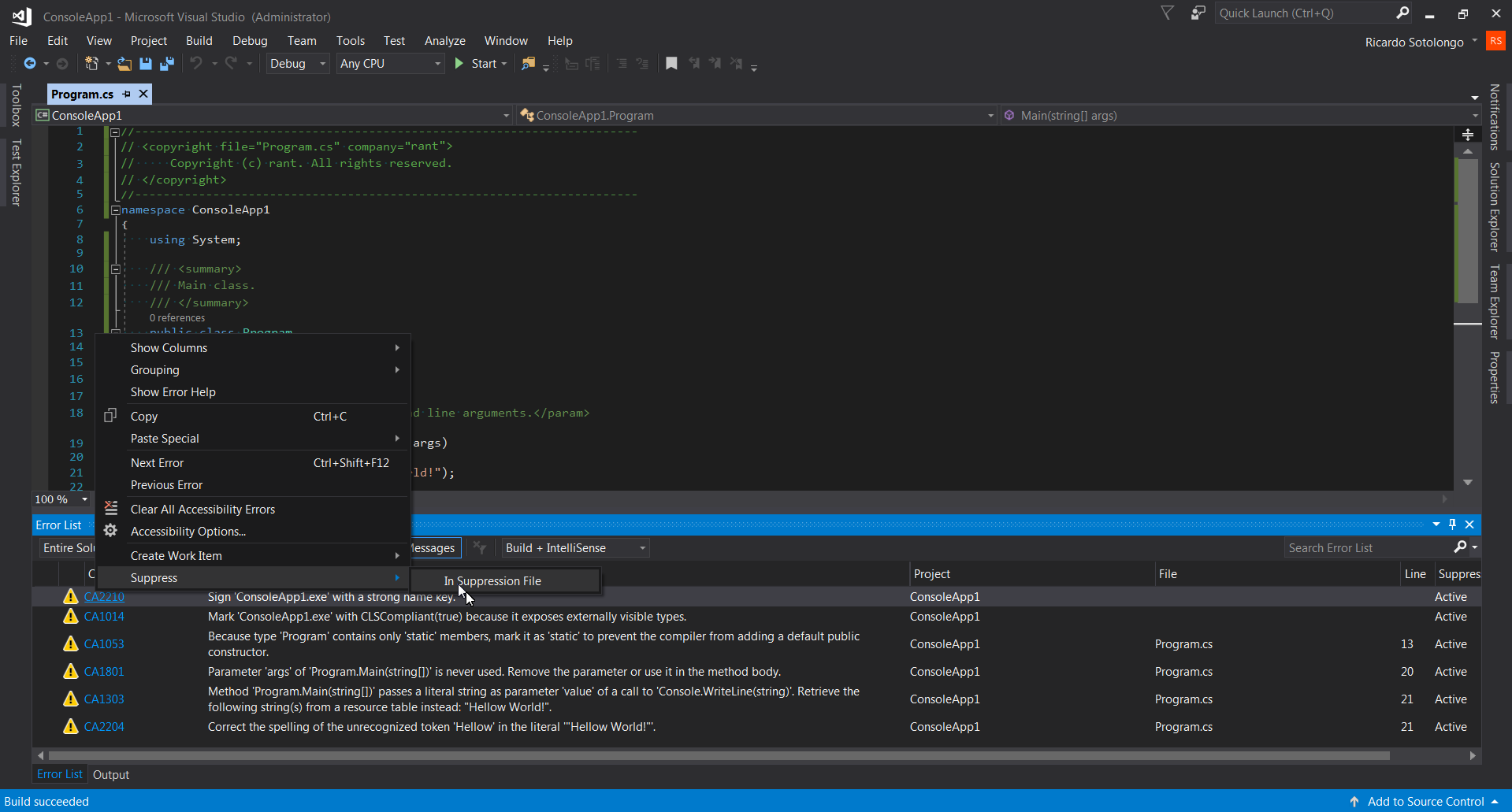Click the Find in Files icon

pos(528,64)
